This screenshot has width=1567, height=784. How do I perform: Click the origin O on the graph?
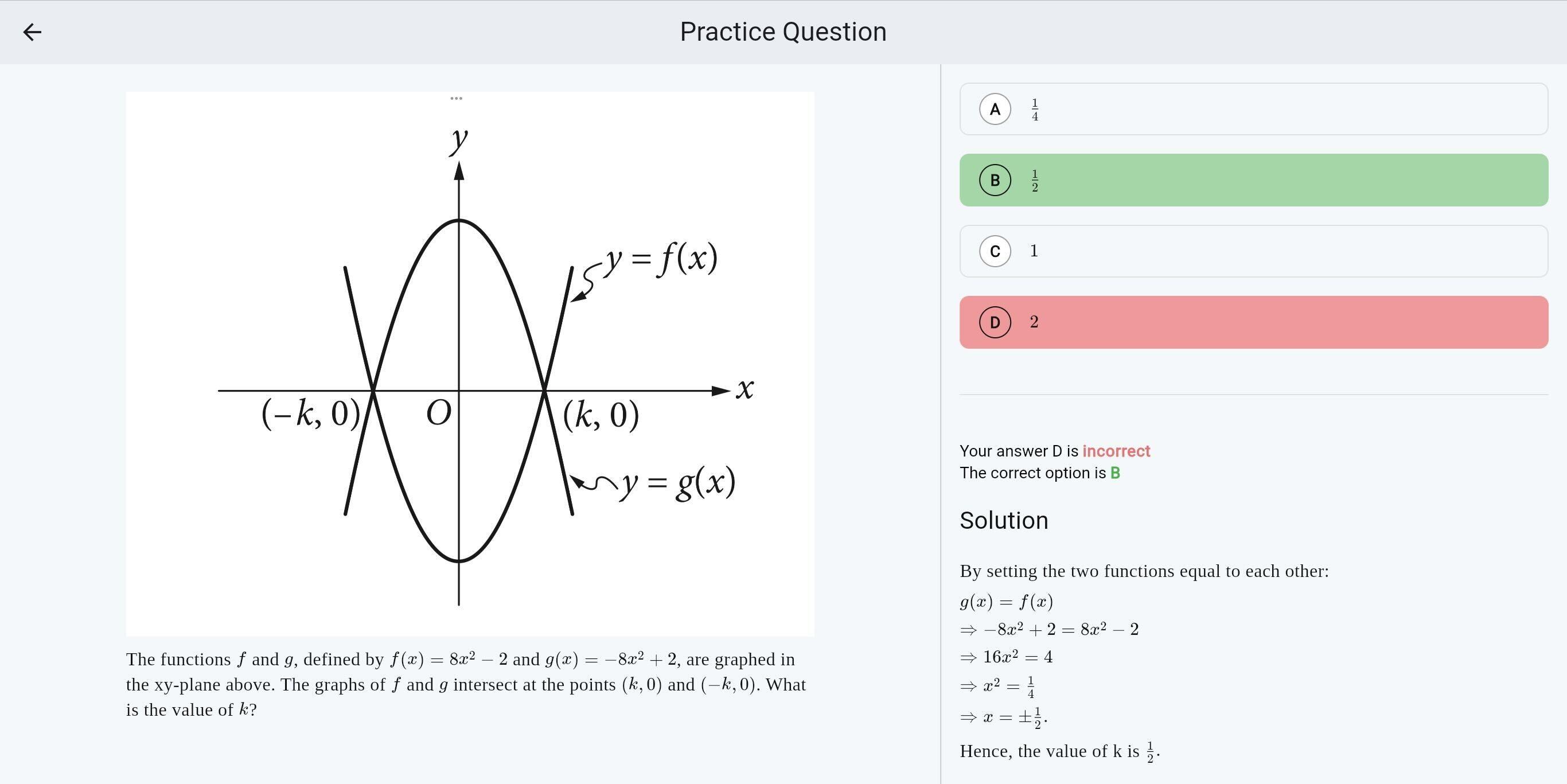[439, 414]
